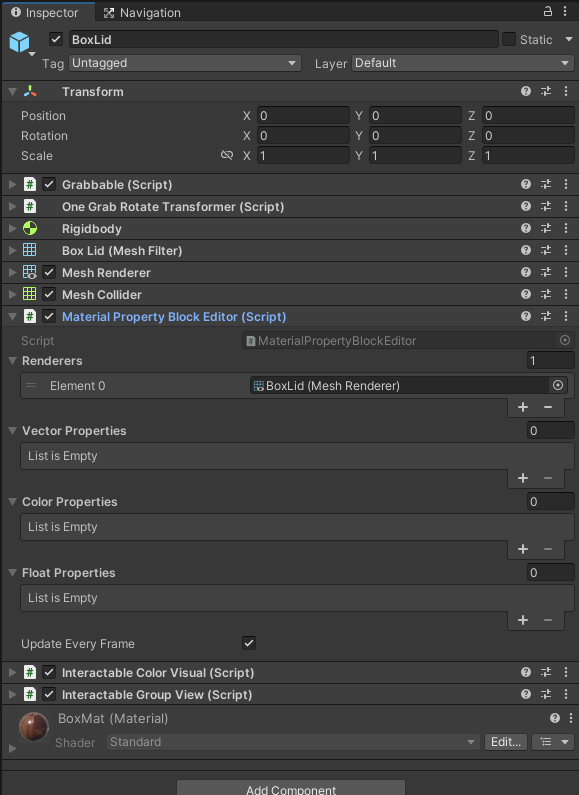Collapse the Vector Properties foldout
The height and width of the screenshot is (795, 579).
pos(13,431)
